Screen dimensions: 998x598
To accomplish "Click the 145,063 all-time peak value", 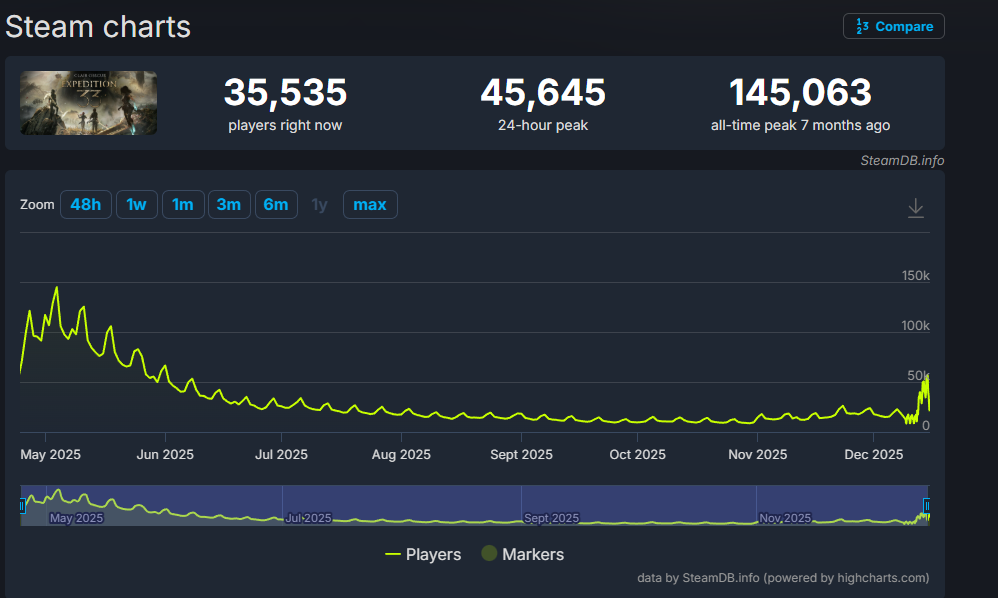I will coord(800,92).
